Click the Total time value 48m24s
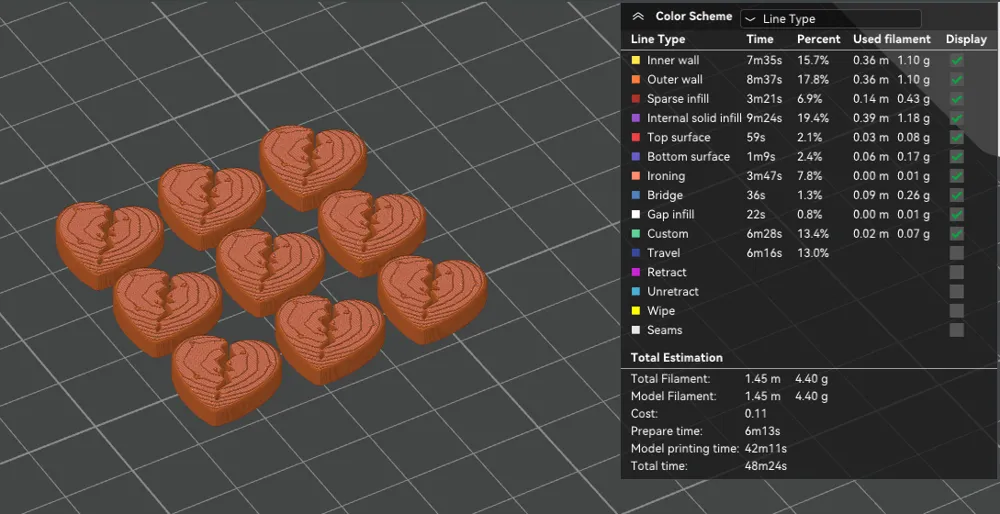This screenshot has height=514, width=1000. [765, 466]
